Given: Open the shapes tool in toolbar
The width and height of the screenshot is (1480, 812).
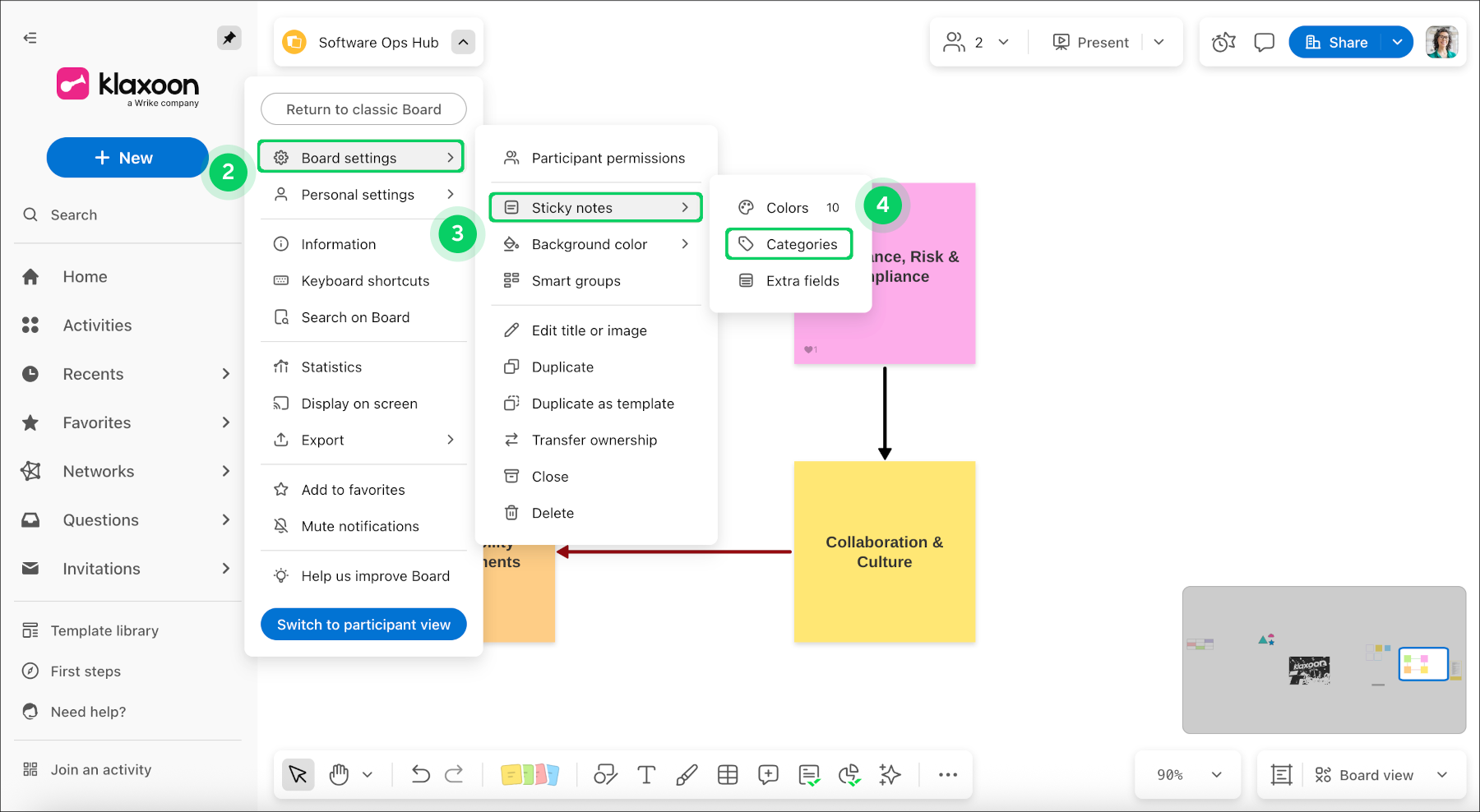Looking at the screenshot, I should (x=606, y=774).
